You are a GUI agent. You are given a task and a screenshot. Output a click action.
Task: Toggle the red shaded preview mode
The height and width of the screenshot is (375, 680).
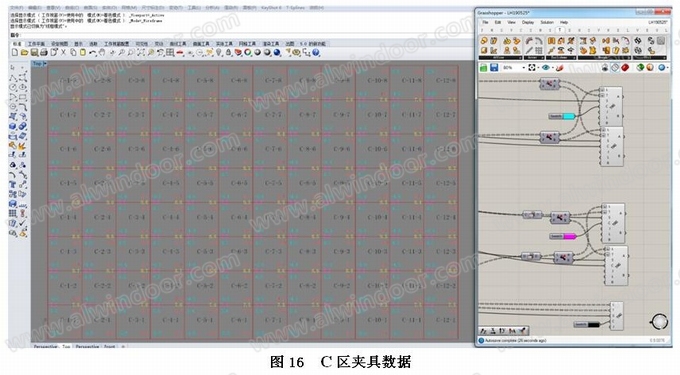click(625, 67)
